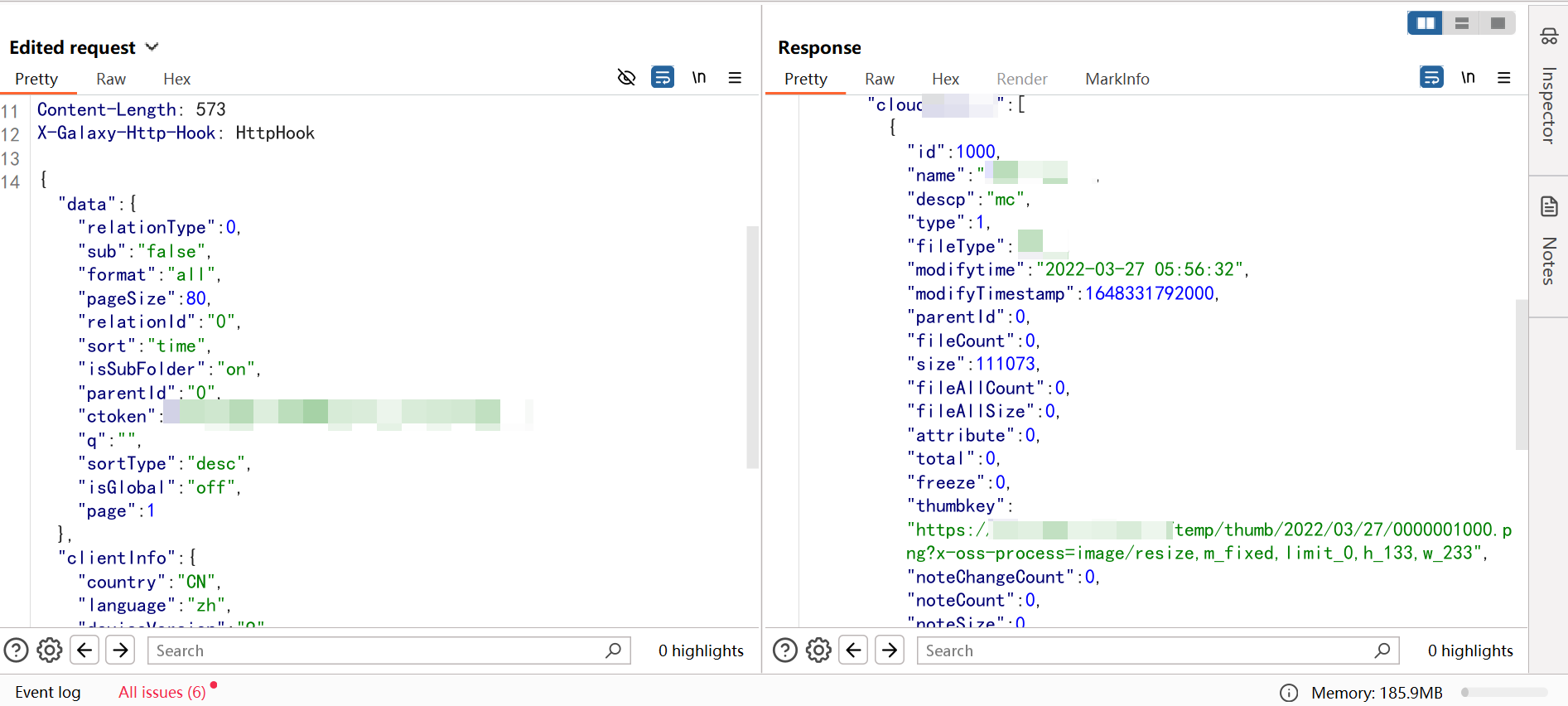Click request pane vertical scrollbar
The image size is (1568, 706).
click(752, 347)
